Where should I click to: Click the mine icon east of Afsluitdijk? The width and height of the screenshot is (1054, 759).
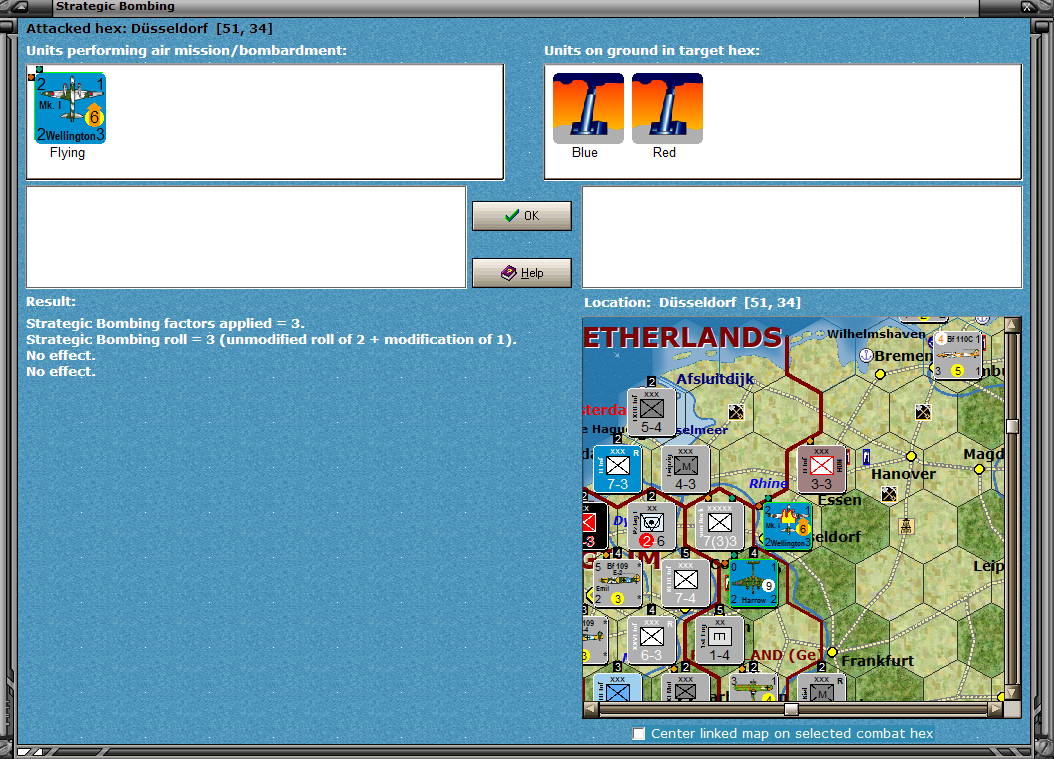[736, 411]
